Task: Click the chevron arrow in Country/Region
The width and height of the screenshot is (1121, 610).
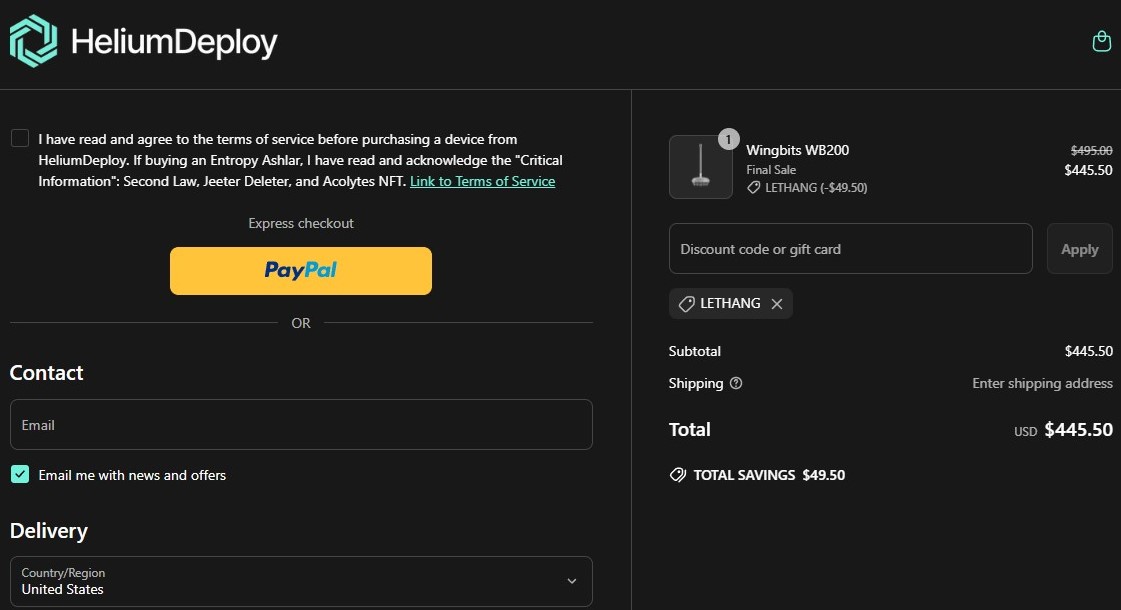Action: point(572,581)
